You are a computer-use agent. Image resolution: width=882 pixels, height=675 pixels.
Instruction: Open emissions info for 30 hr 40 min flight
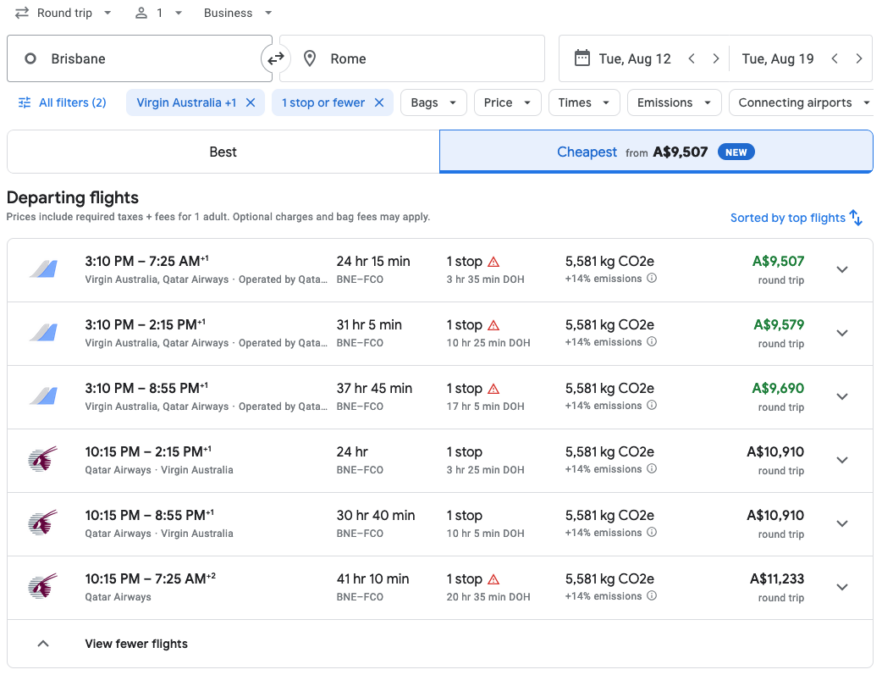pyautogui.click(x=651, y=532)
